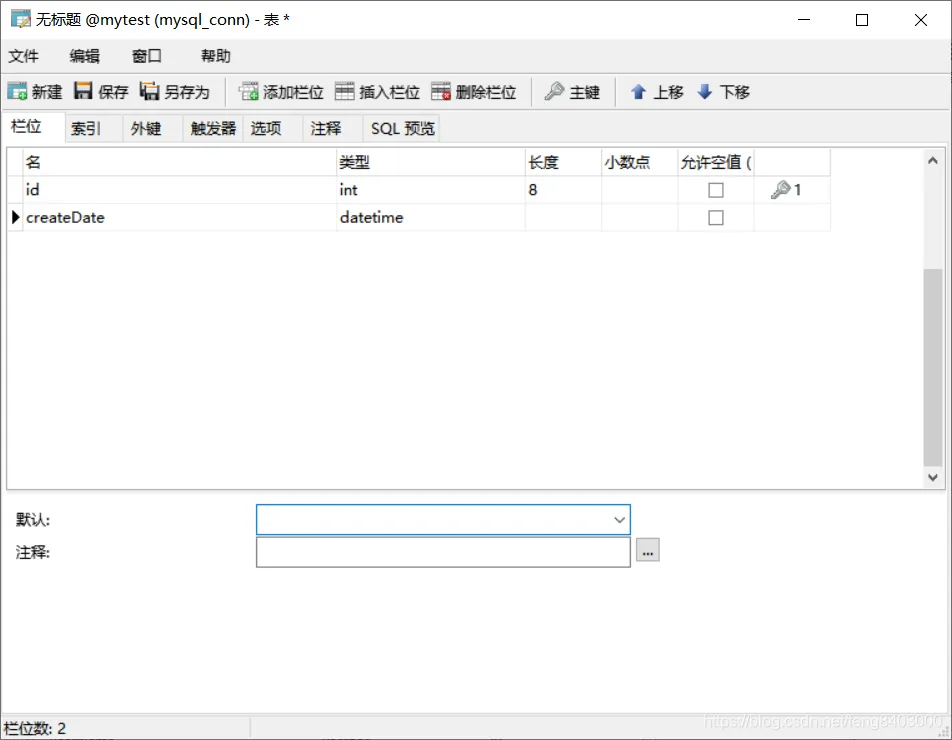
Task: Click the 允许空值 column header
Action: pos(716,162)
